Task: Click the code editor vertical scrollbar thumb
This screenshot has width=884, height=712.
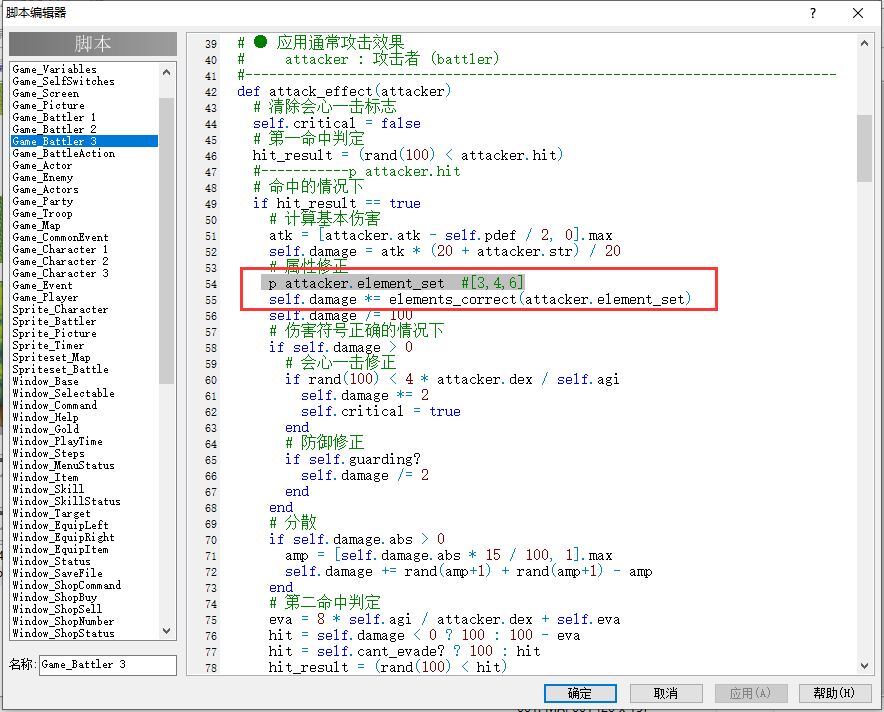Action: click(864, 148)
